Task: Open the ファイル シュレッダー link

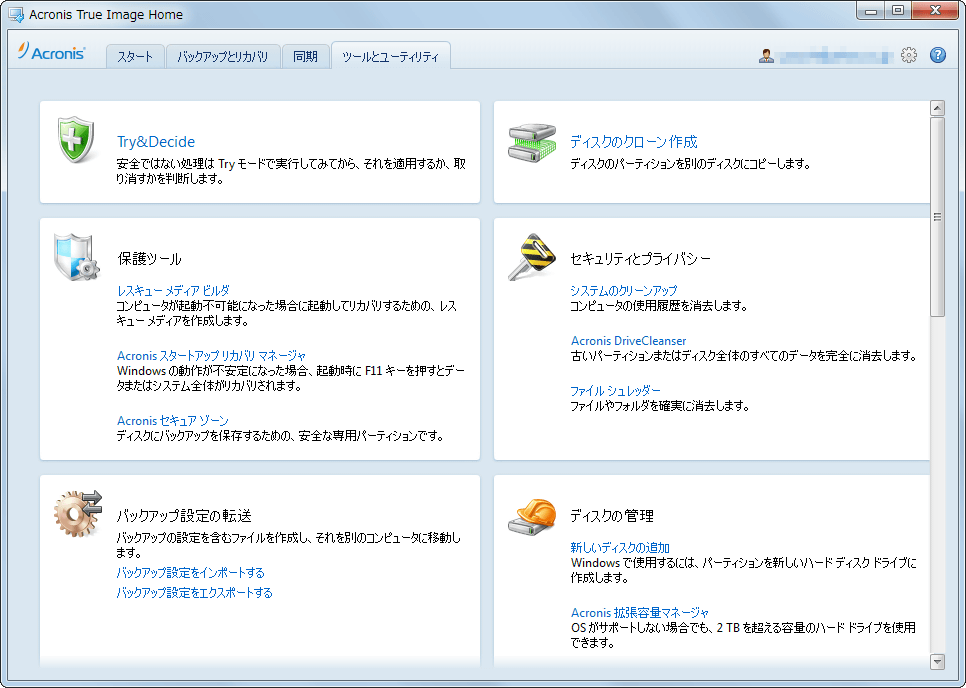Action: click(x=615, y=391)
